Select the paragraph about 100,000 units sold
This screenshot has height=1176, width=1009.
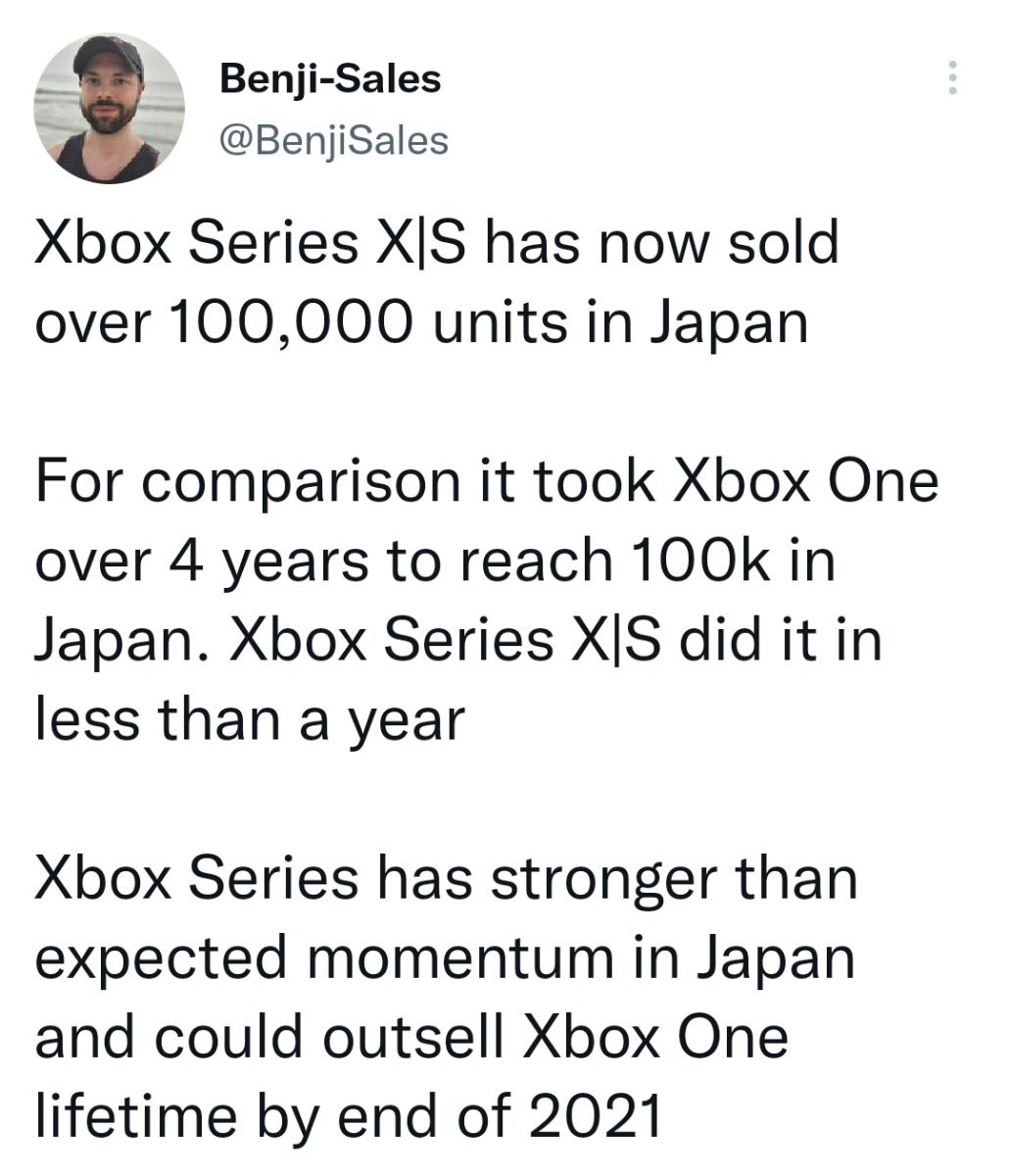point(437,282)
